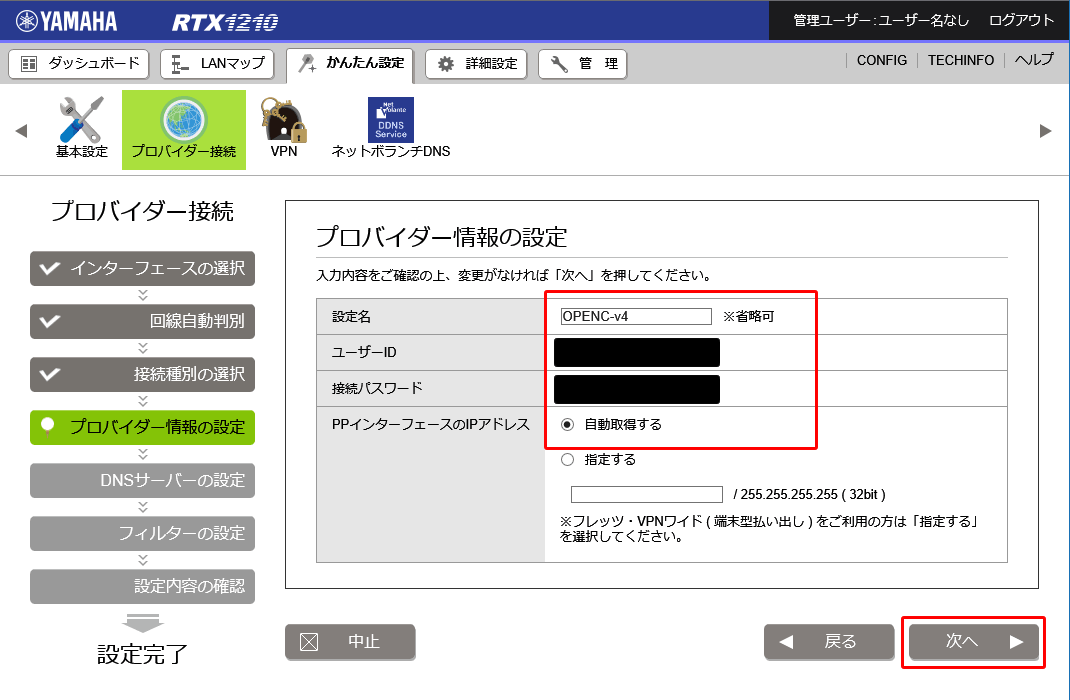Open the ネットボランチDNS icon
The width and height of the screenshot is (1070, 700).
click(391, 128)
